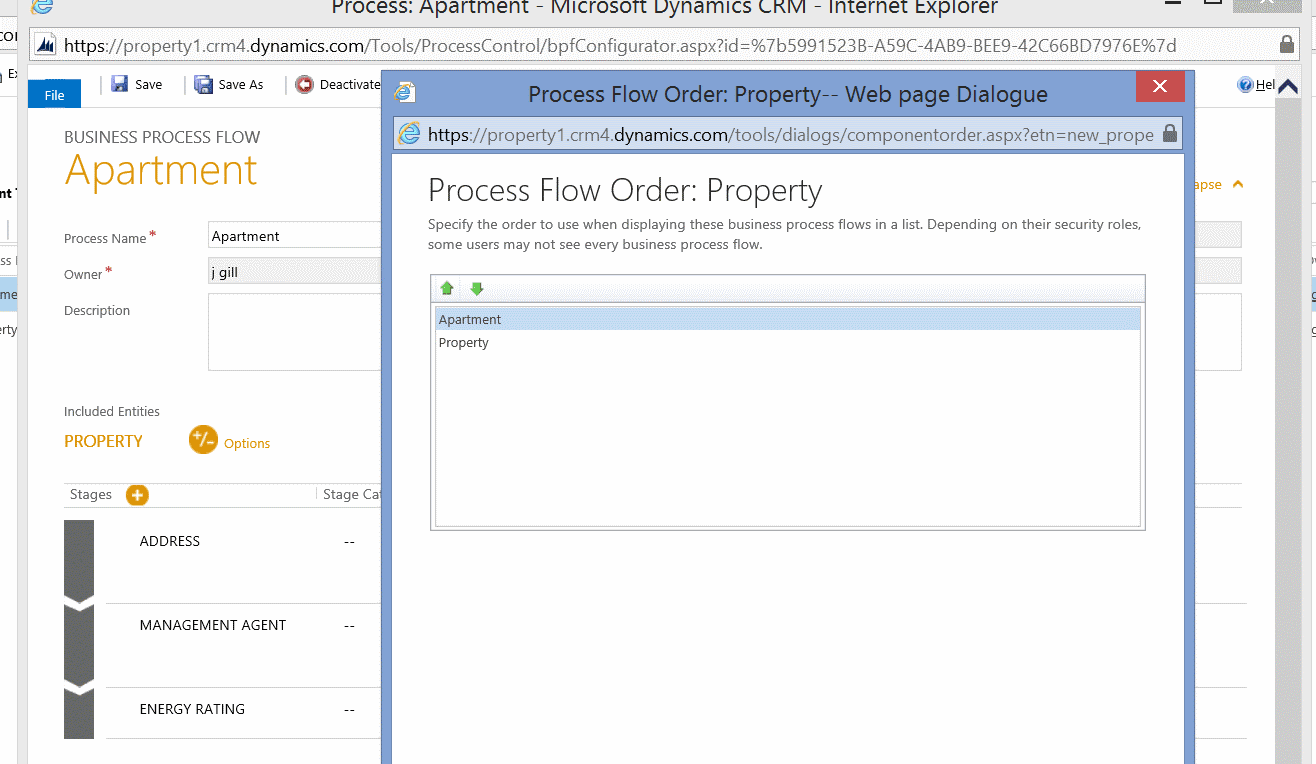The image size is (1316, 764).
Task: Edit the Process Name field
Action: point(294,236)
